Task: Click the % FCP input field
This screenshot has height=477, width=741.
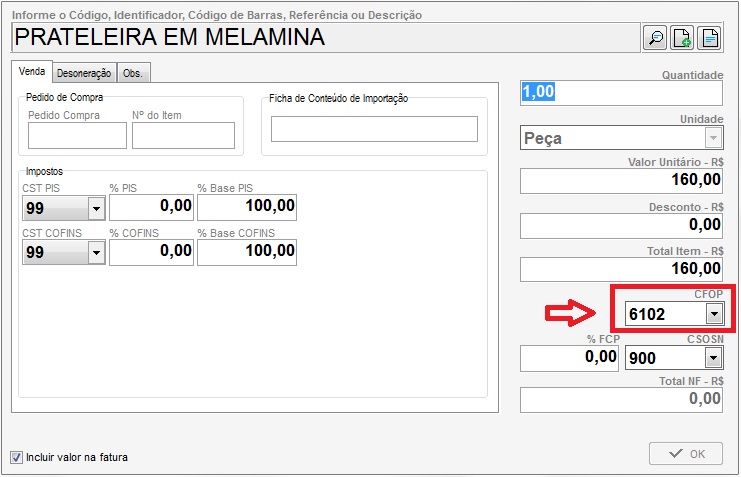Action: click(569, 358)
